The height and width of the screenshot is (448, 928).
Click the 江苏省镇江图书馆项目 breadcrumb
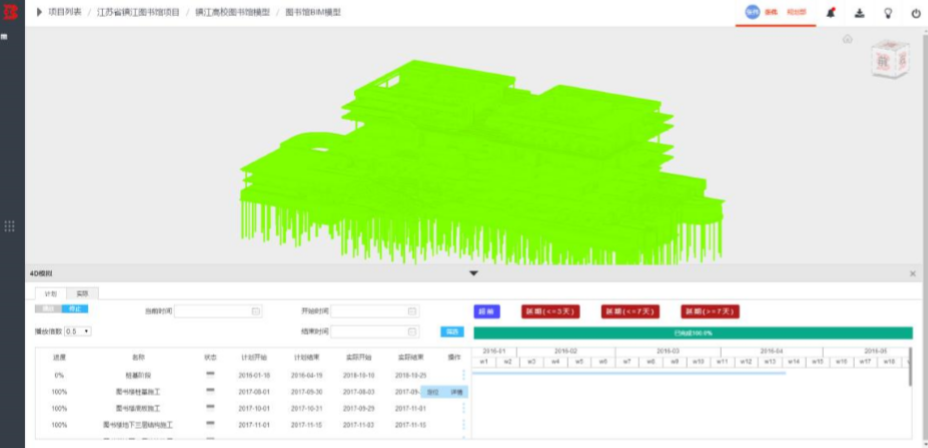138,12
